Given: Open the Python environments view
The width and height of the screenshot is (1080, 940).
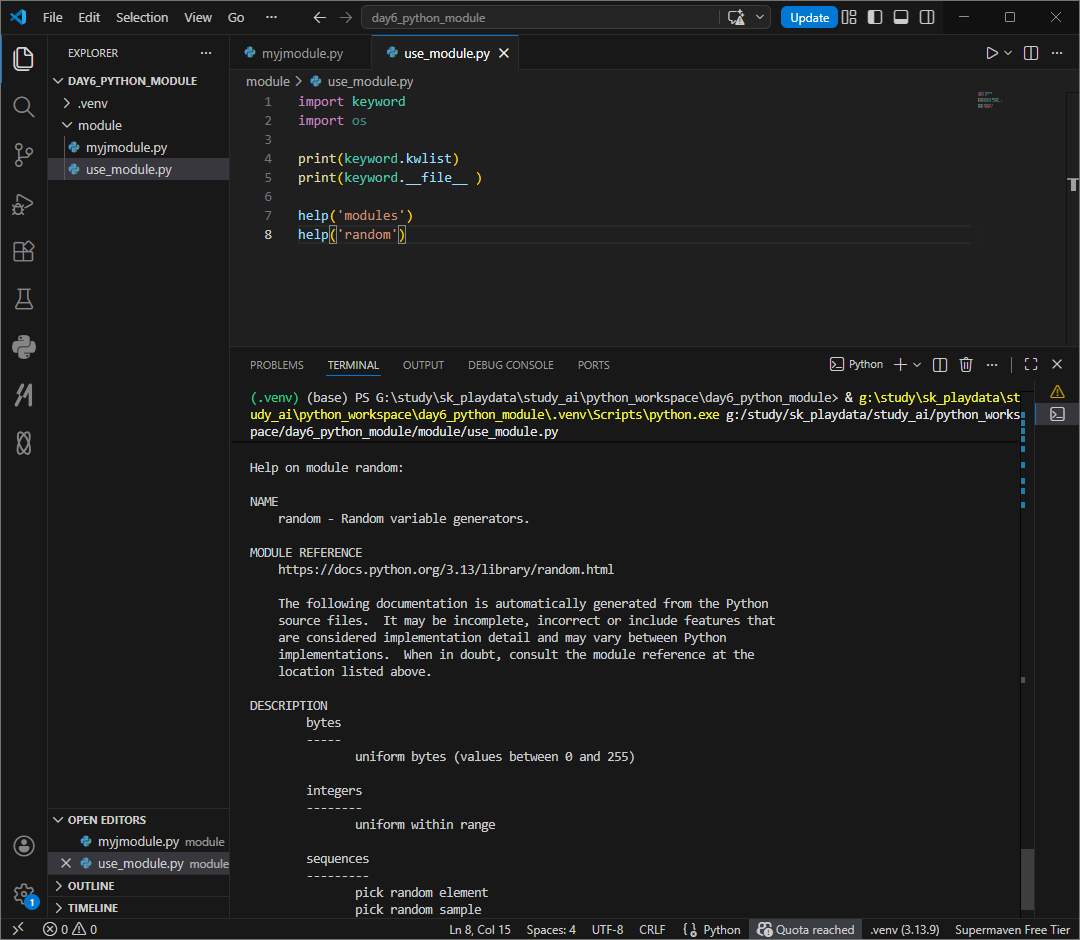Looking at the screenshot, I should (23, 347).
